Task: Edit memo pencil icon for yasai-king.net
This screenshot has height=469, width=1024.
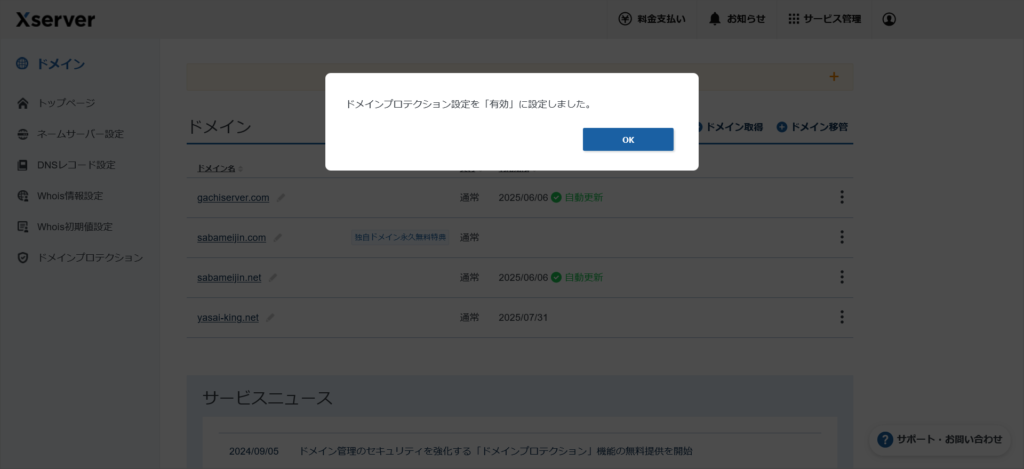Action: (x=270, y=317)
